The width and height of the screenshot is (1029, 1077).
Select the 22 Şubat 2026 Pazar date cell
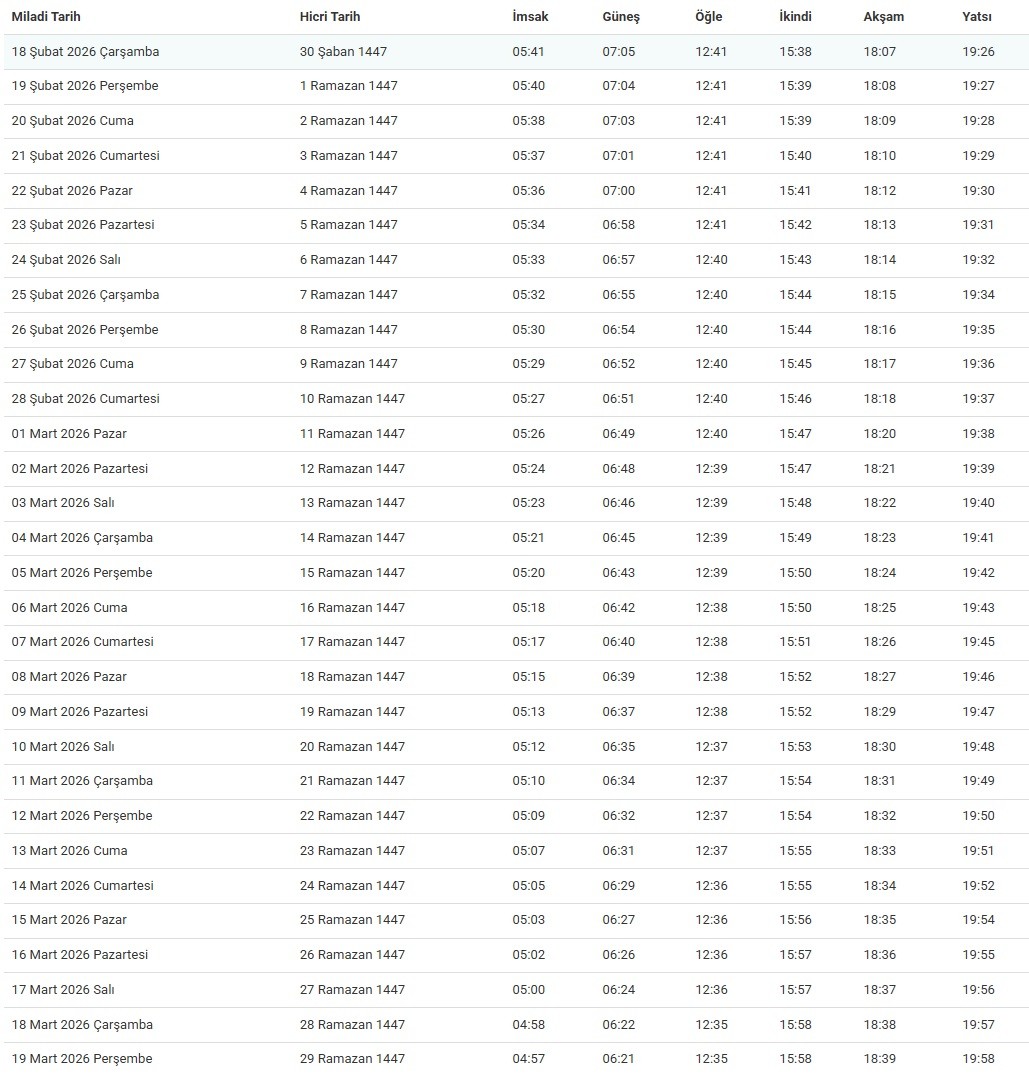point(72,191)
